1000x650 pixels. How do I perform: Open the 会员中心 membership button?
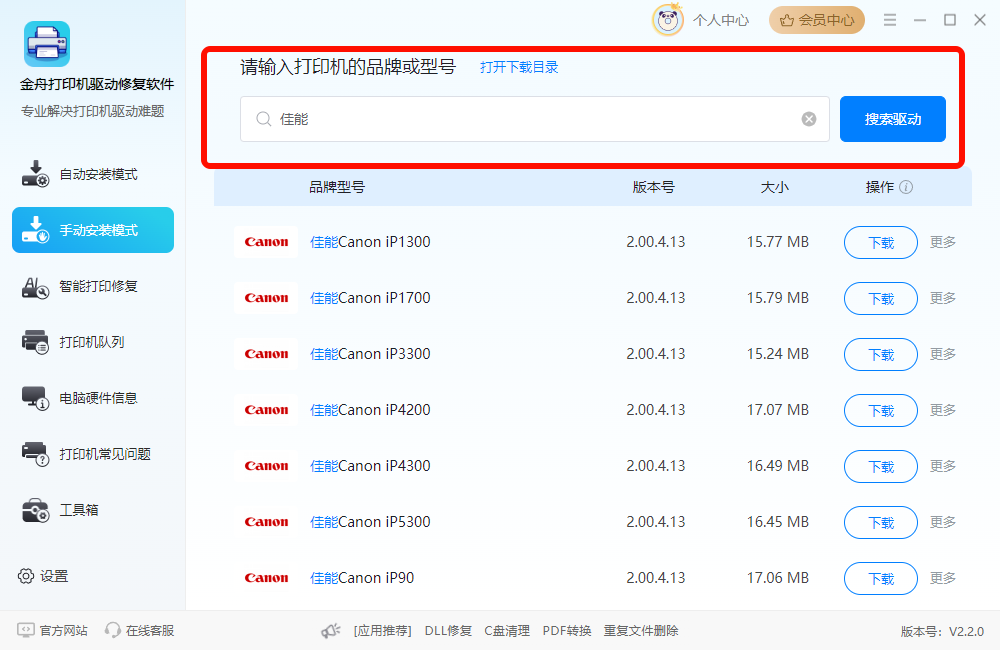click(x=817, y=20)
